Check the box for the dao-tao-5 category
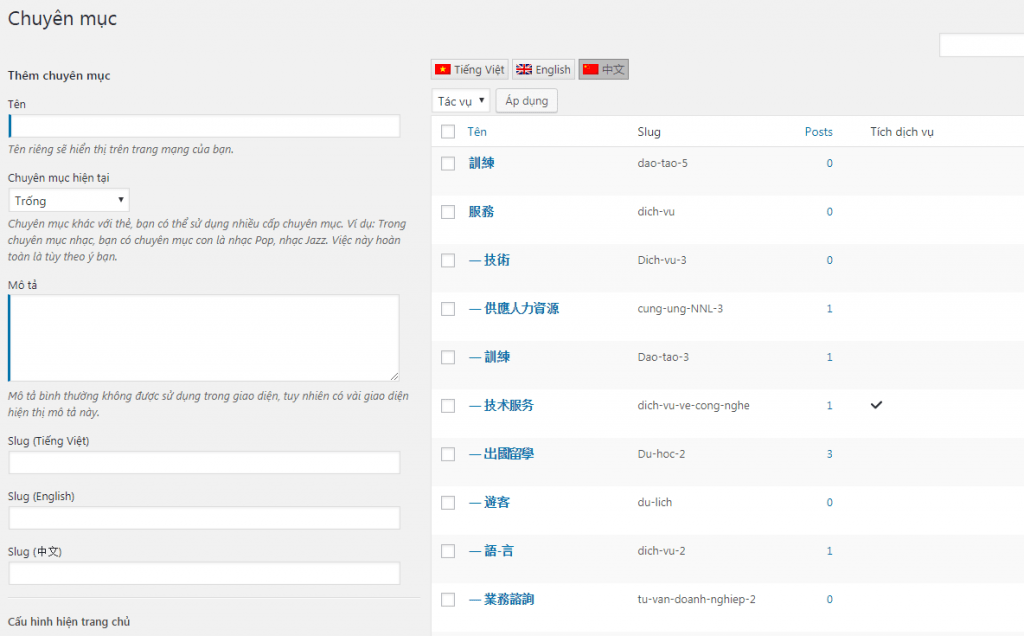This screenshot has height=636, width=1024. point(448,164)
